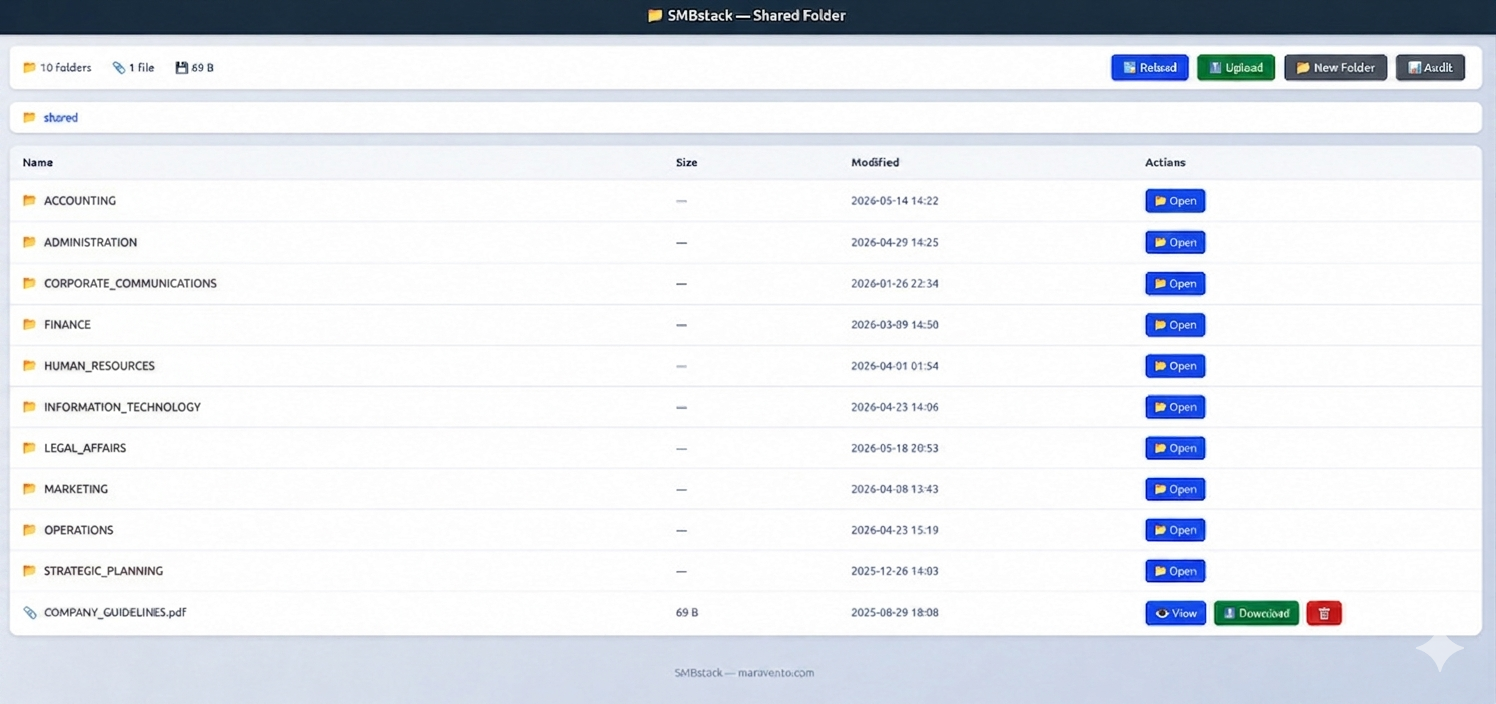Click the 2025-12-26 14:03 modified date
The height and width of the screenshot is (704, 1496).
[894, 571]
